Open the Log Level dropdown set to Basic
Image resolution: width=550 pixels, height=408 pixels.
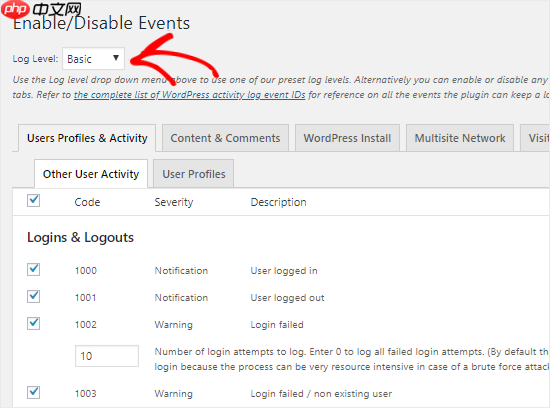[x=93, y=59]
